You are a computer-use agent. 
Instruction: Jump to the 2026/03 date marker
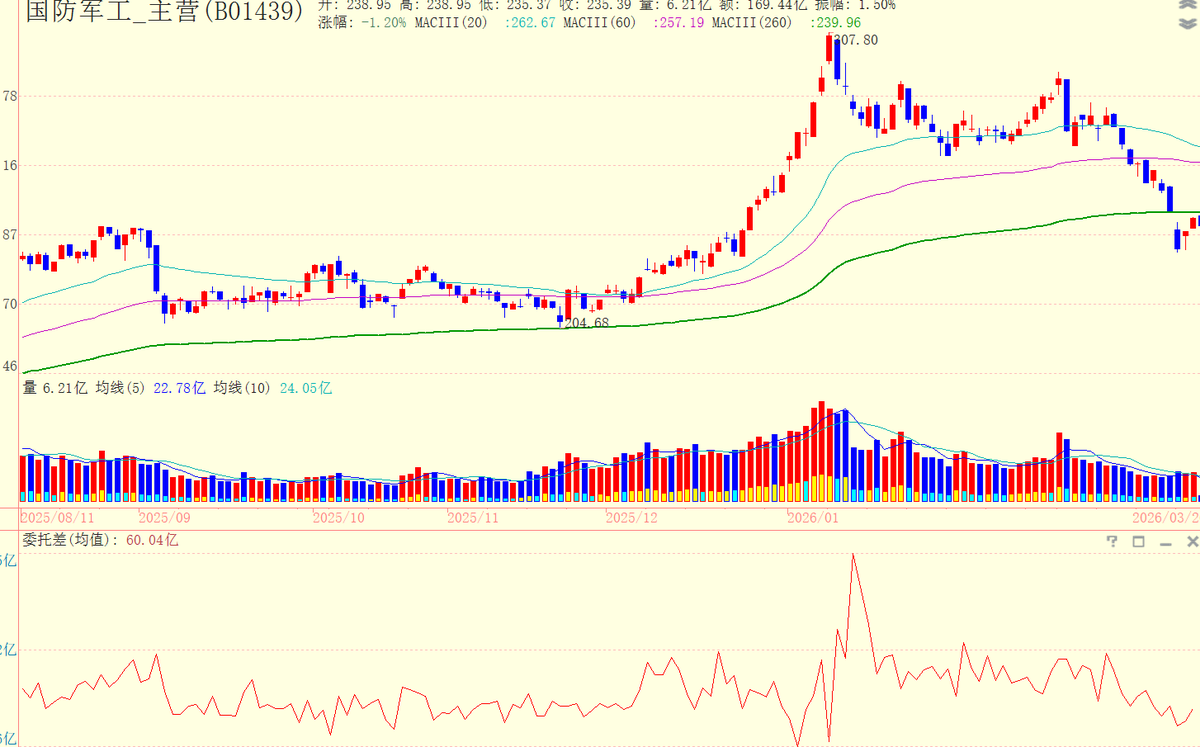click(1165, 517)
